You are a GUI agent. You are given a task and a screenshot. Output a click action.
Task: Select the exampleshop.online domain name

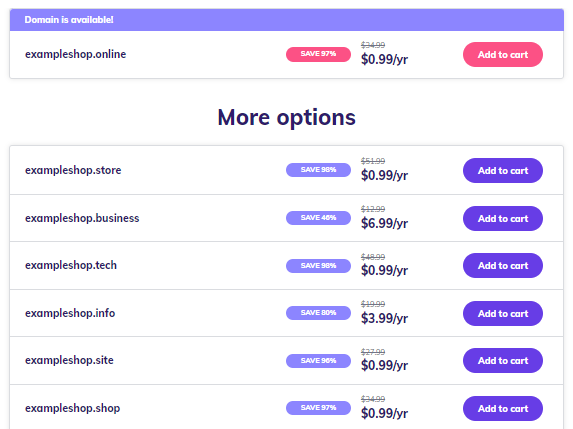point(75,54)
